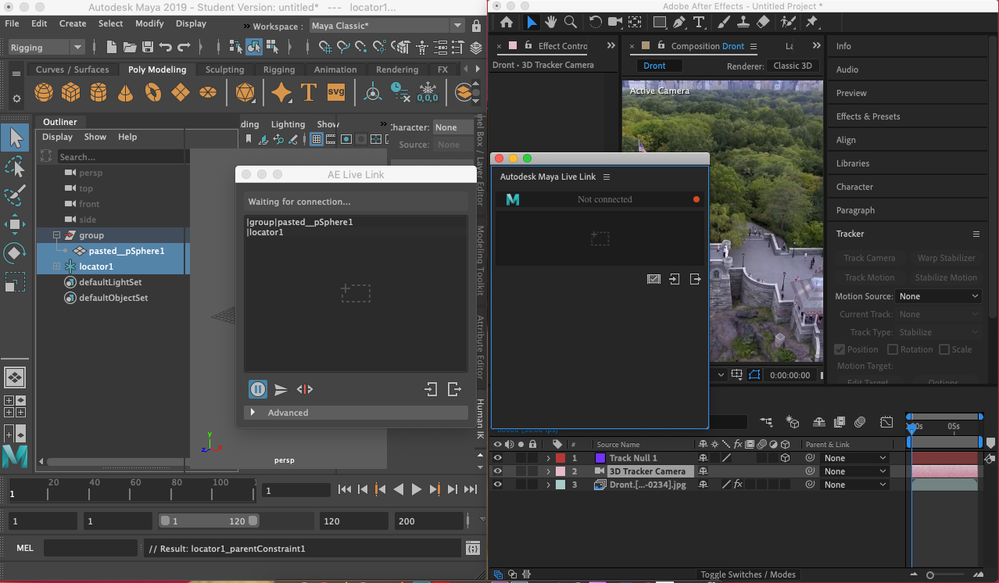Hide the Dront jpg sequence layer
999x583 pixels.
coord(498,484)
